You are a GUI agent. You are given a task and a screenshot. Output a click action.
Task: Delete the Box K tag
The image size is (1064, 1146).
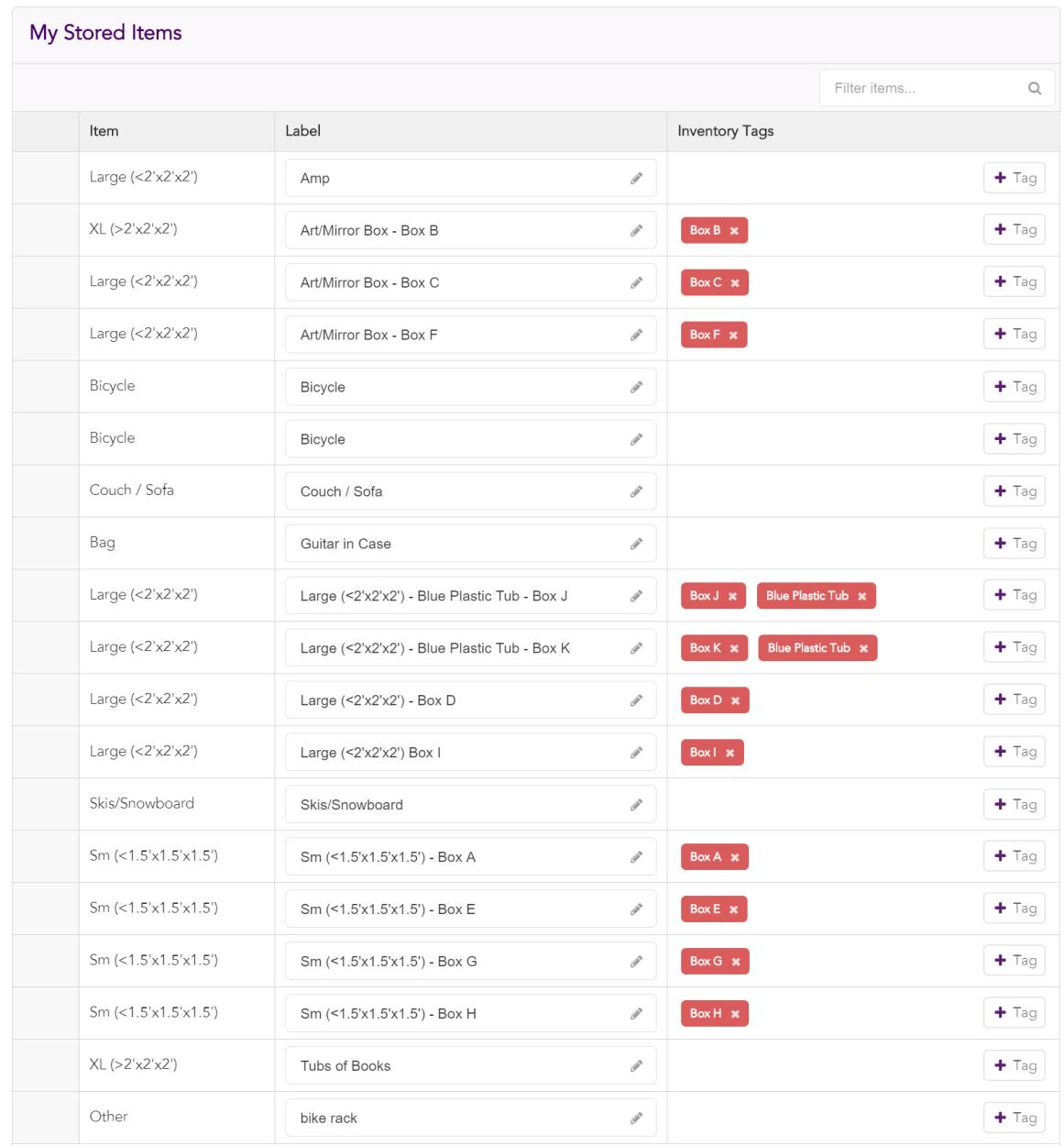(734, 648)
